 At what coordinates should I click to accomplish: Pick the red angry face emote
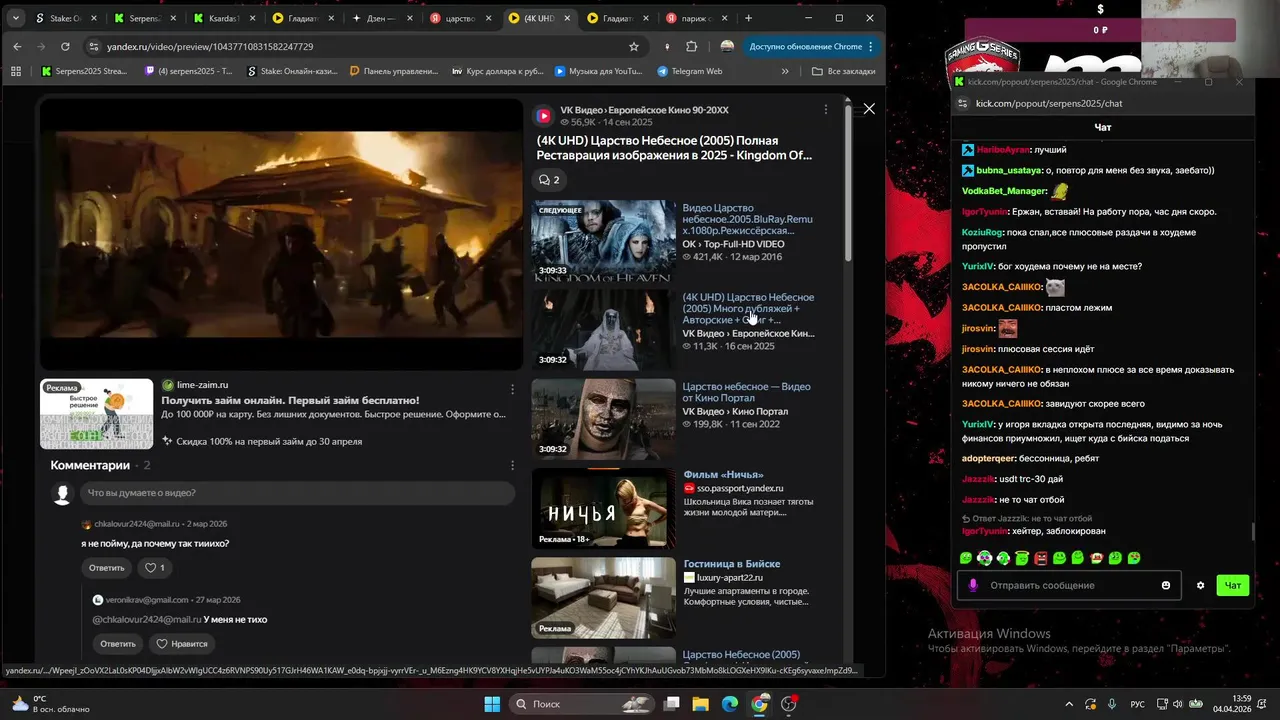click(x=1041, y=558)
